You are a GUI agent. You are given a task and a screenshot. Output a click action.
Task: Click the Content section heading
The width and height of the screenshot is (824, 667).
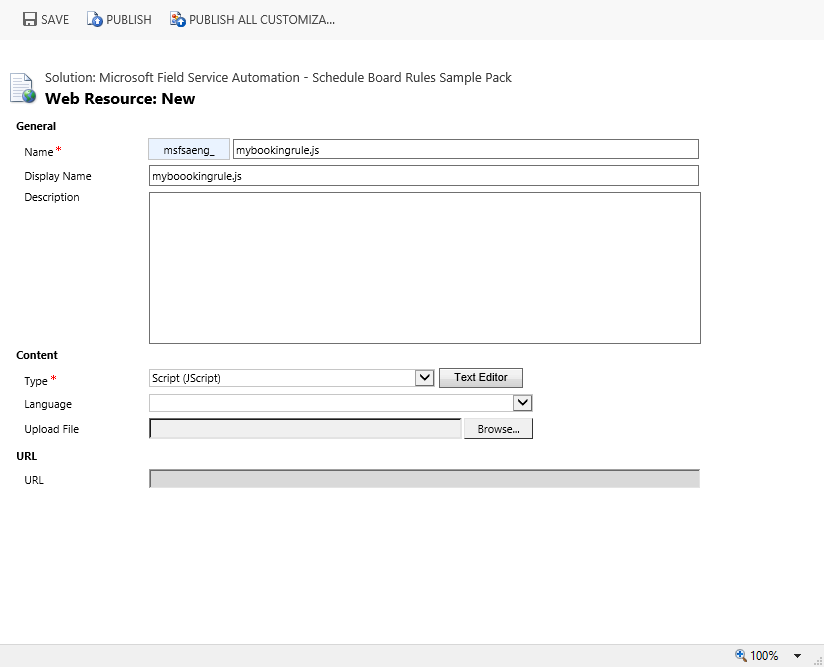[x=37, y=355]
